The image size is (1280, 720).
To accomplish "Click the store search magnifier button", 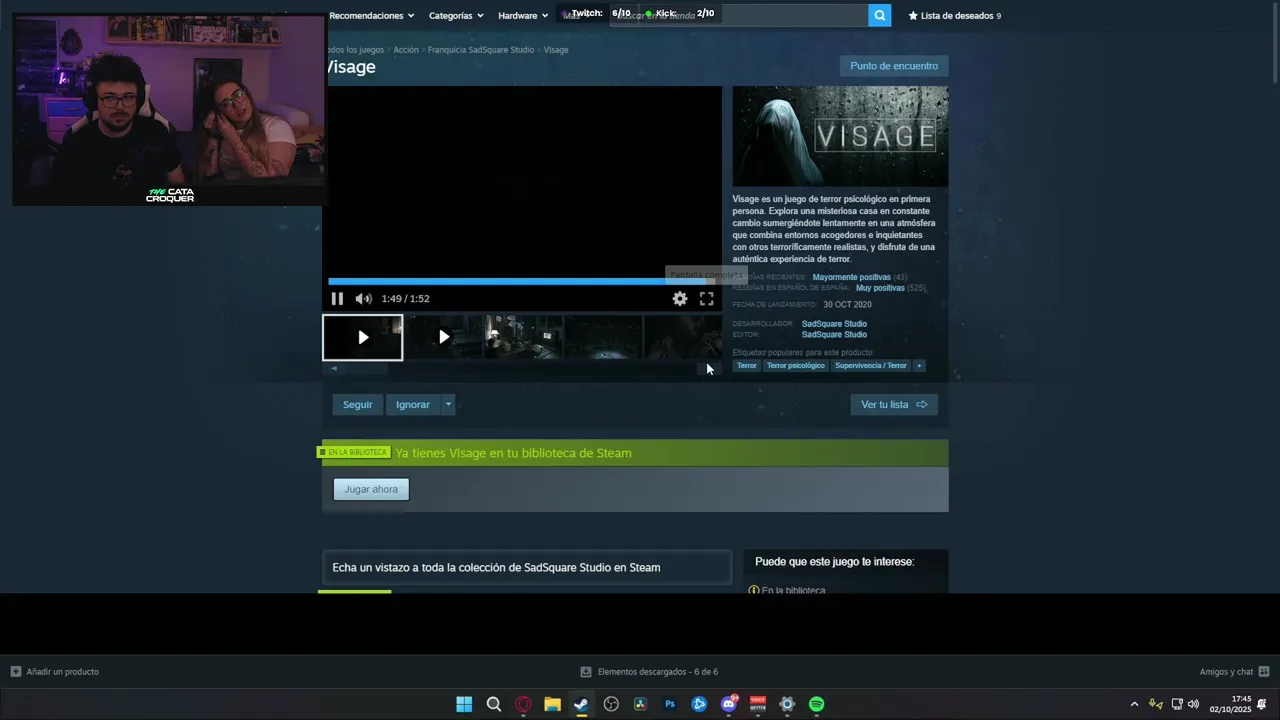I will click(879, 15).
